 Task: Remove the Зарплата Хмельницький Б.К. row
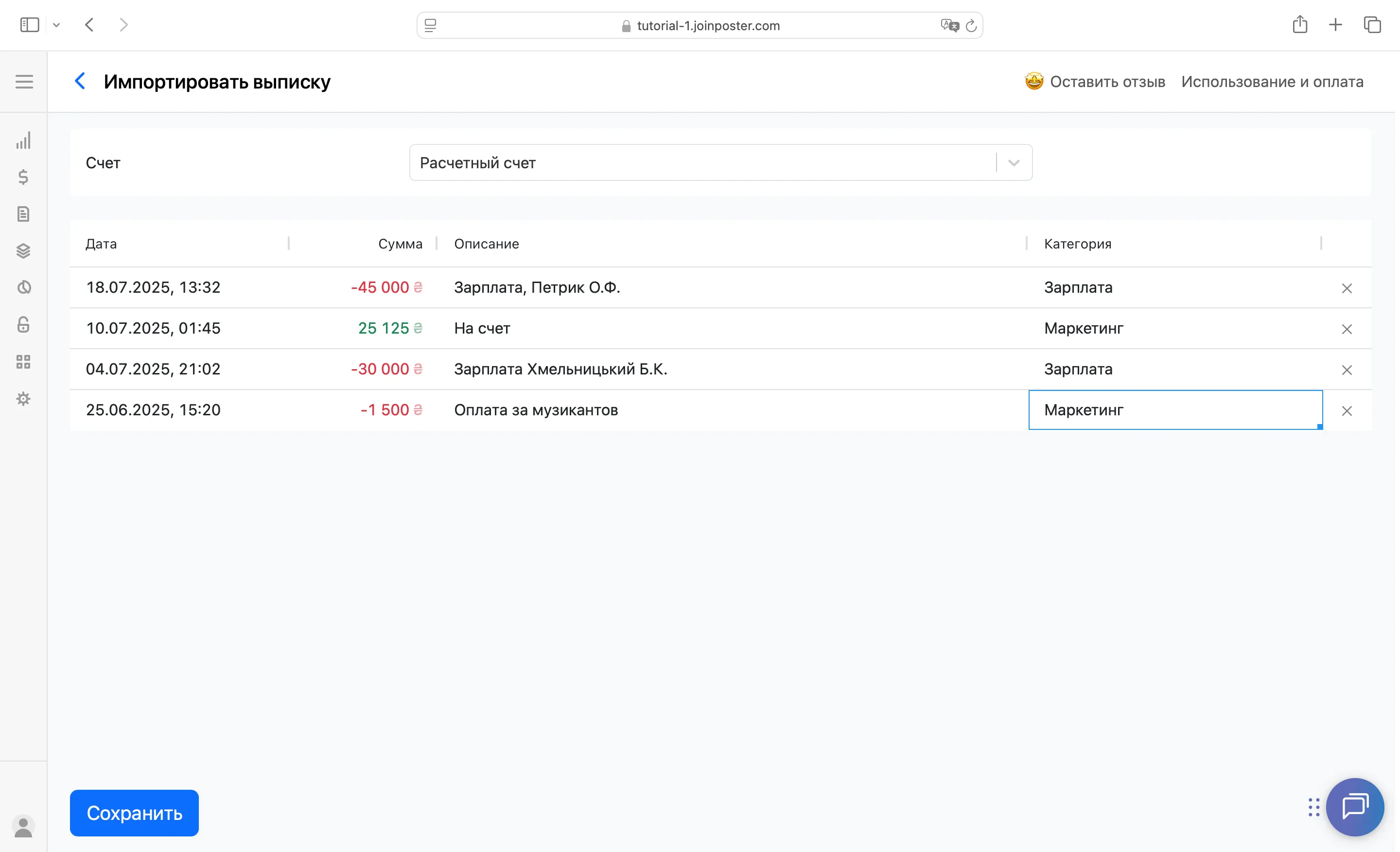tap(1346, 370)
